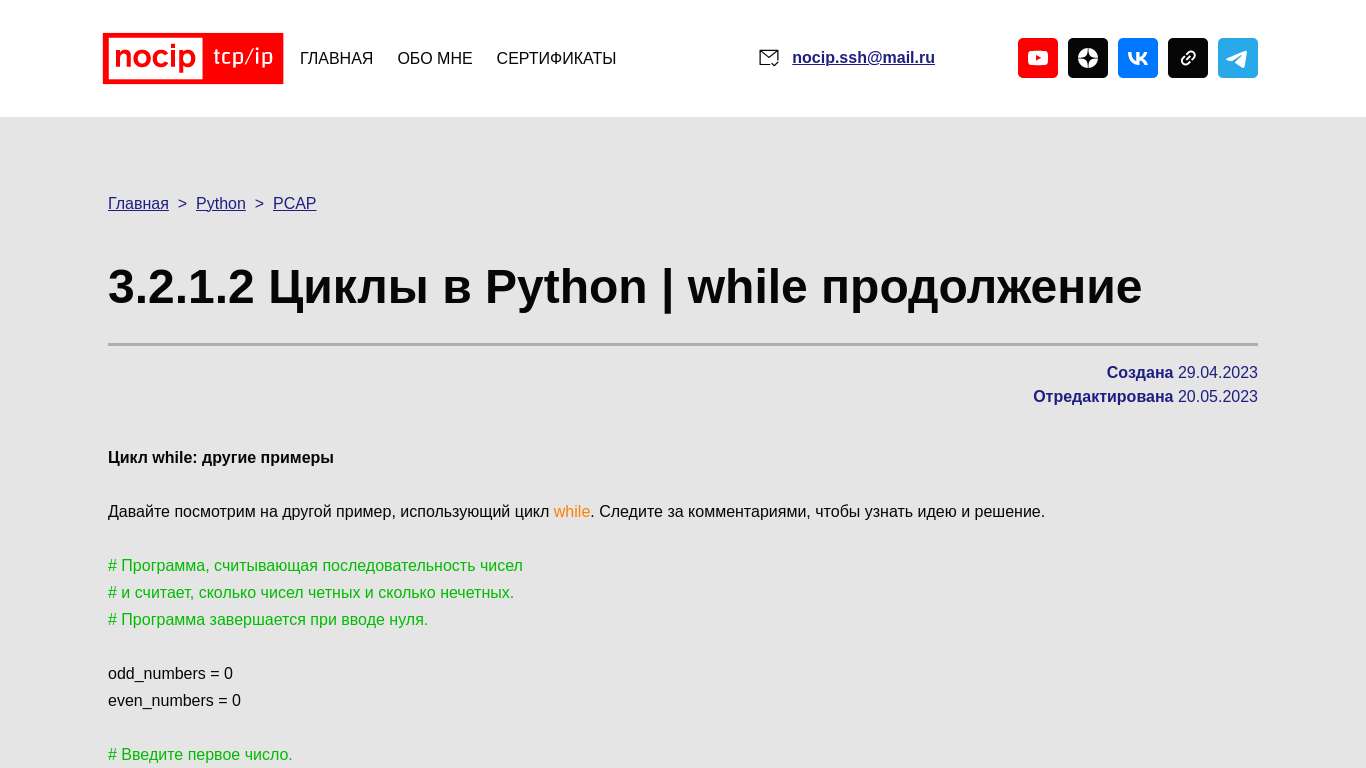This screenshot has width=1366, height=768.
Task: Click the Отредактирована date line
Action: click(x=1145, y=397)
